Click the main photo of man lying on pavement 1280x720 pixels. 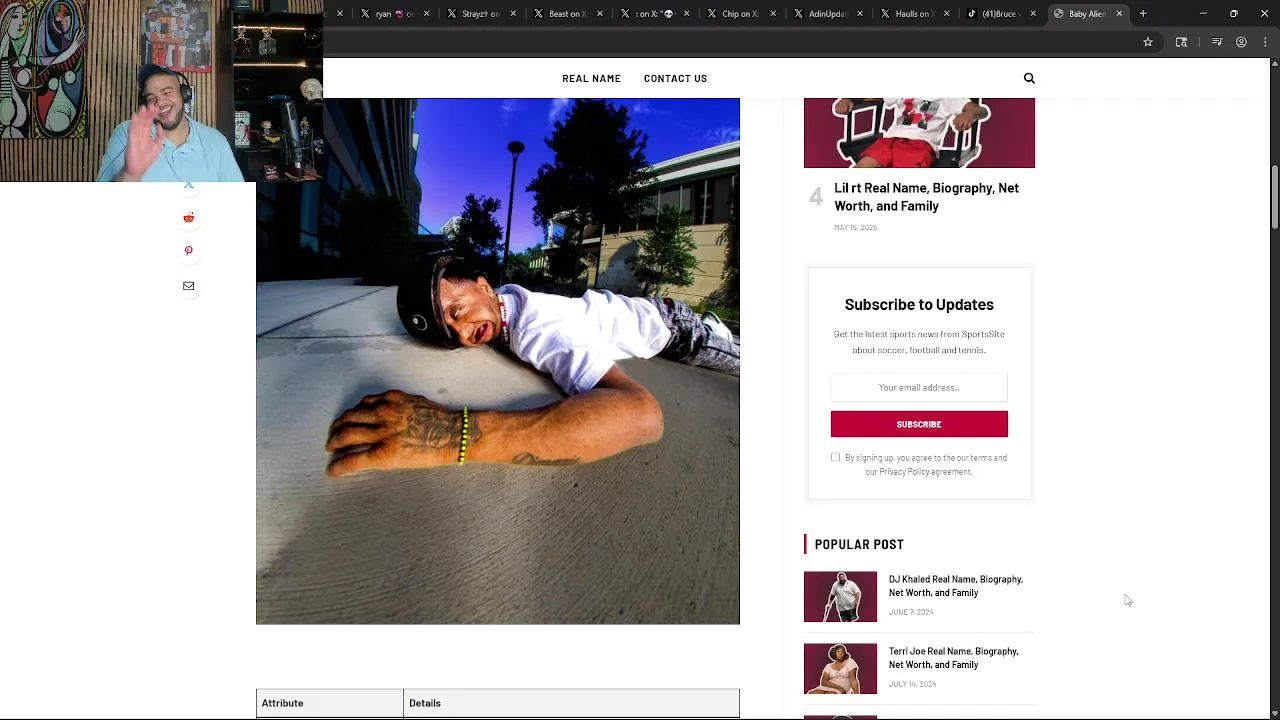[x=498, y=361]
